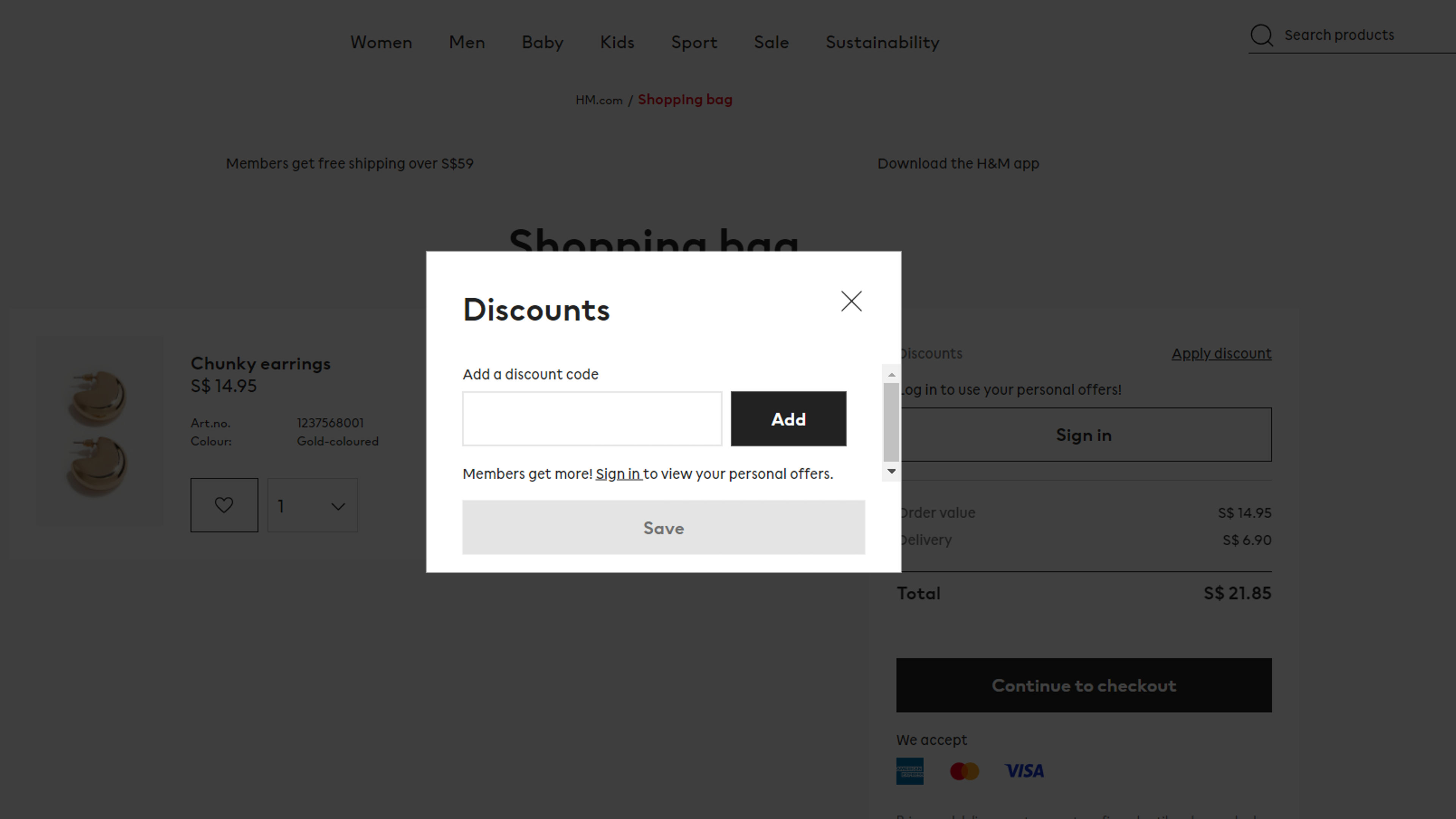Click the Visa card icon
This screenshot has width=1456, height=819.
[1024, 771]
